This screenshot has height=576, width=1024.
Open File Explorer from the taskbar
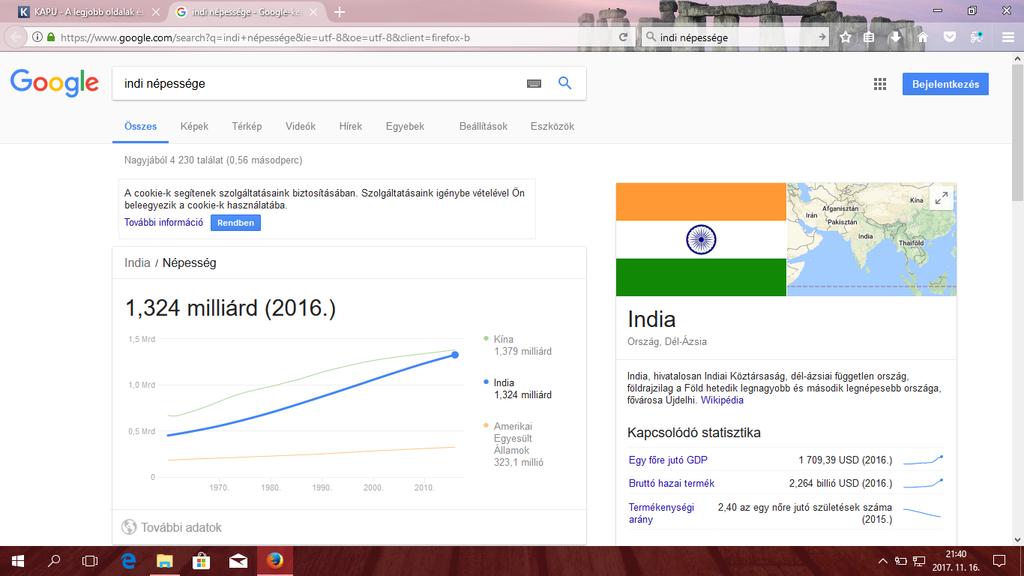[x=165, y=561]
